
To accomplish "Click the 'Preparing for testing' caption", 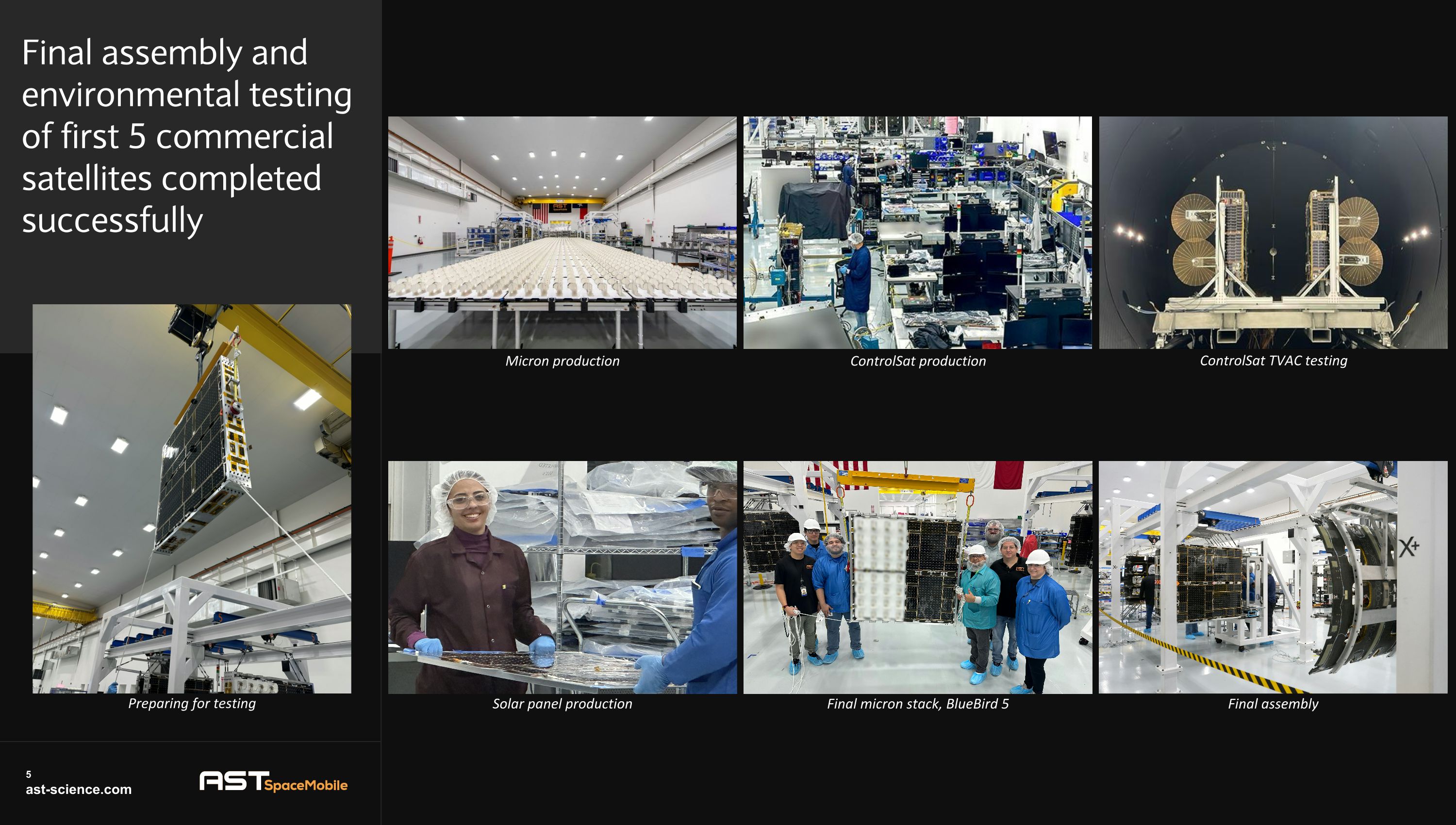I will click(x=192, y=703).
